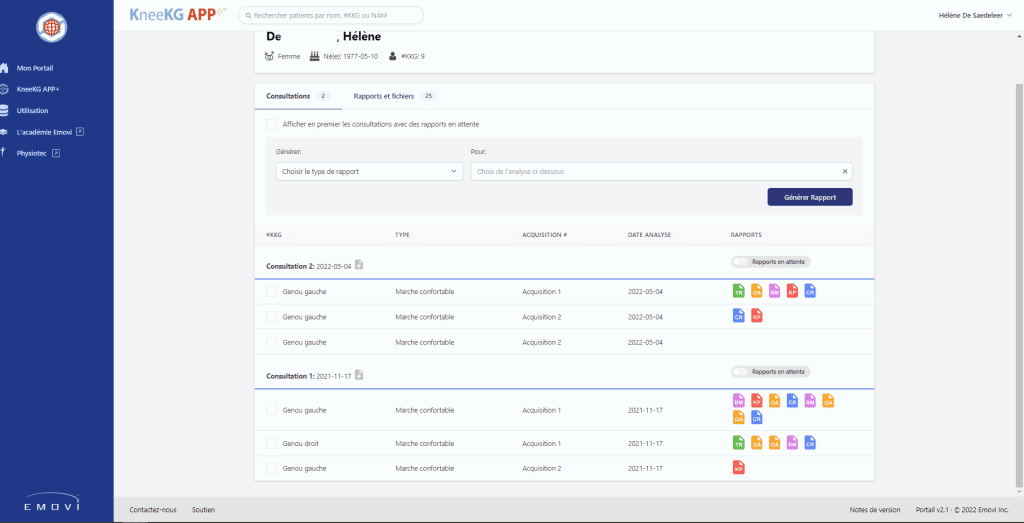Click the download icon beside Consultation 2 date
The height and width of the screenshot is (523, 1024).
coord(359,265)
